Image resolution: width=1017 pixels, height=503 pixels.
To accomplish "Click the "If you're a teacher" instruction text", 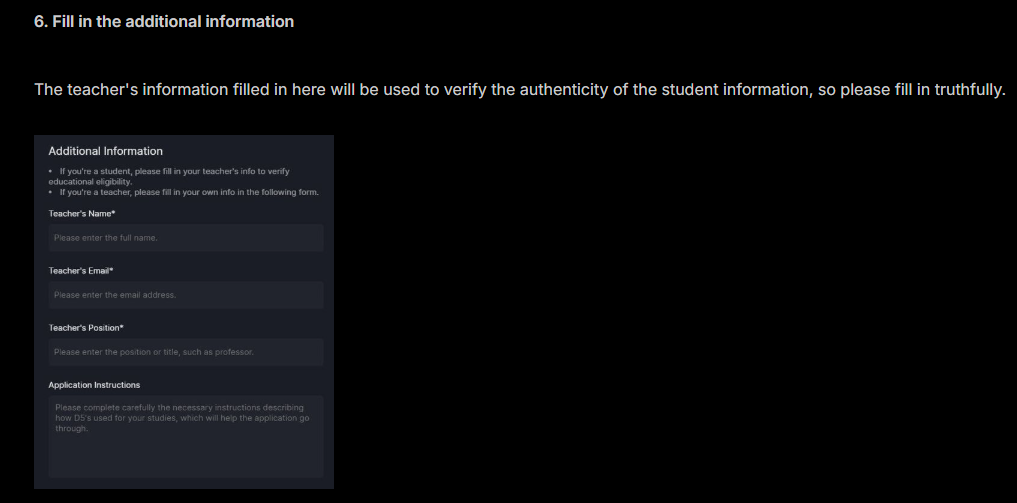I will pyautogui.click(x=189, y=192).
